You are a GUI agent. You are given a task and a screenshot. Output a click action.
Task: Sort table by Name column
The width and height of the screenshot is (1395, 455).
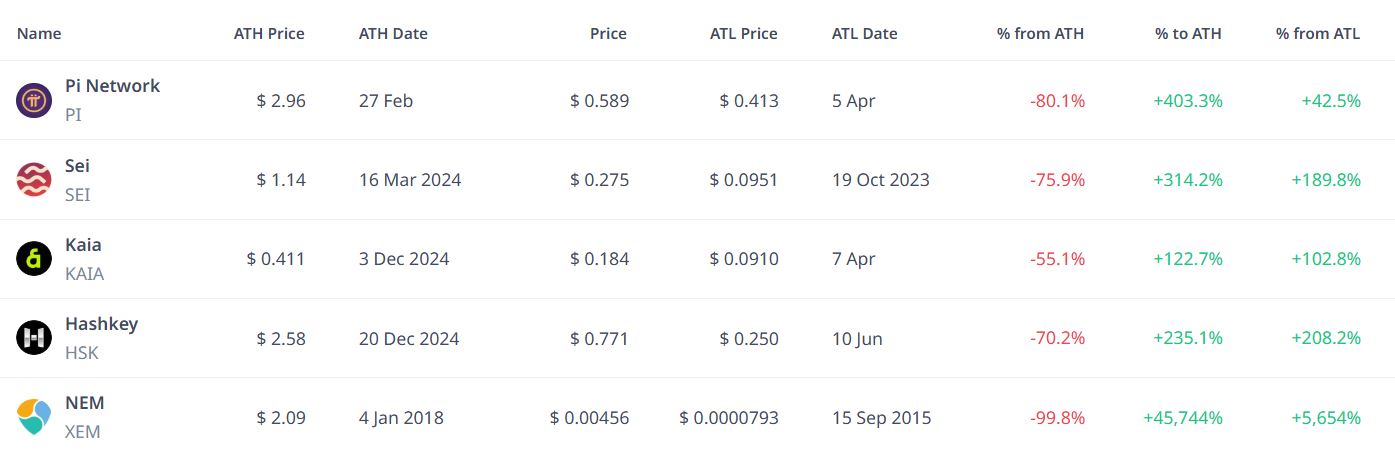tap(39, 33)
